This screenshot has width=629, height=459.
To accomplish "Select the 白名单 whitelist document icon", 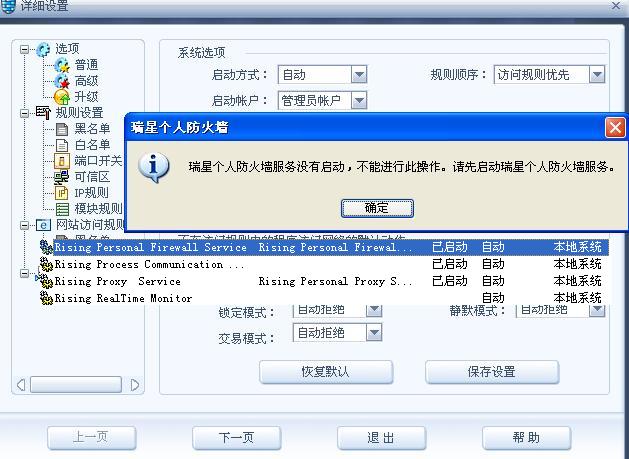I will (62, 145).
